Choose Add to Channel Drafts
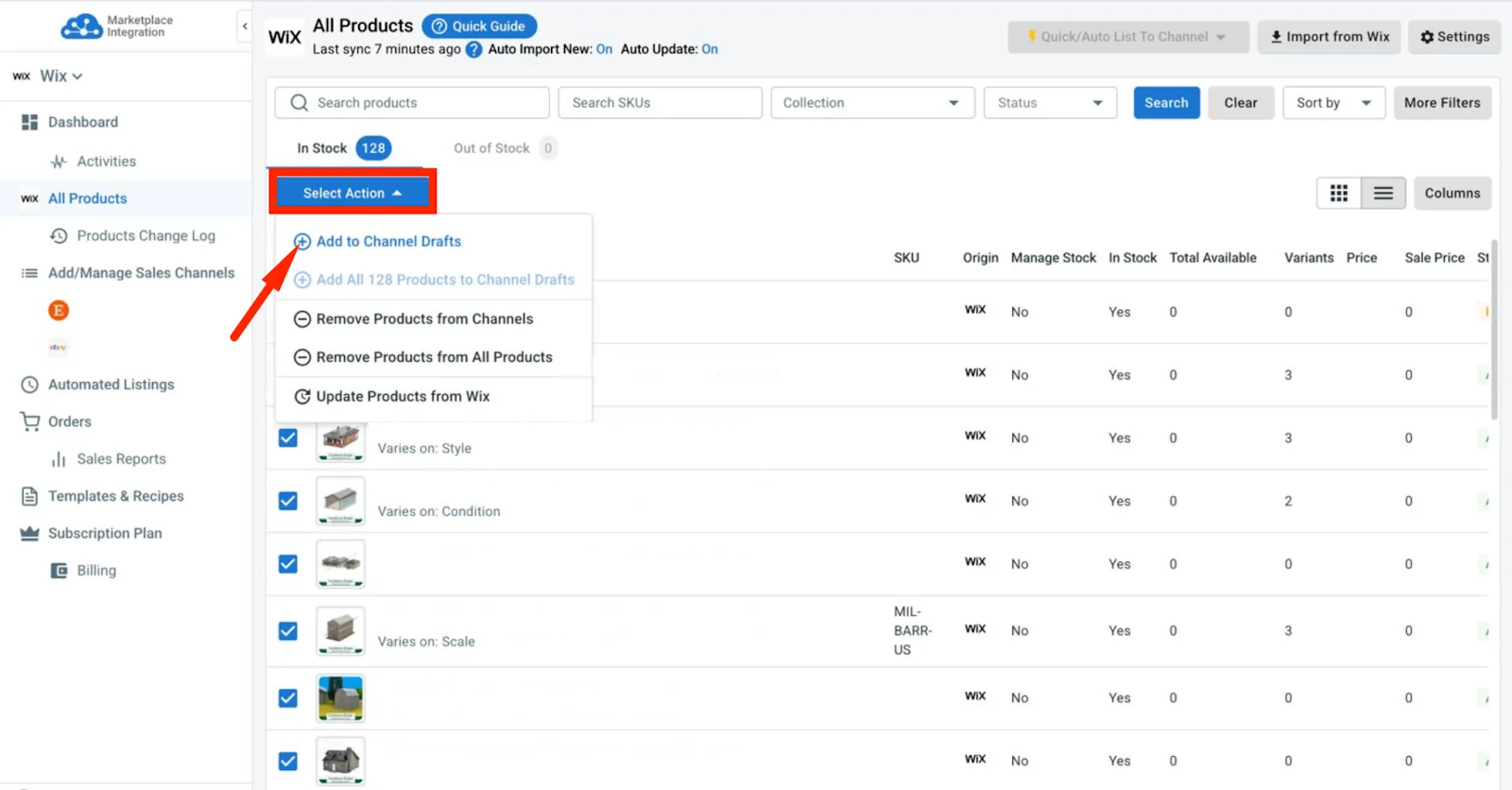 pyautogui.click(x=378, y=242)
